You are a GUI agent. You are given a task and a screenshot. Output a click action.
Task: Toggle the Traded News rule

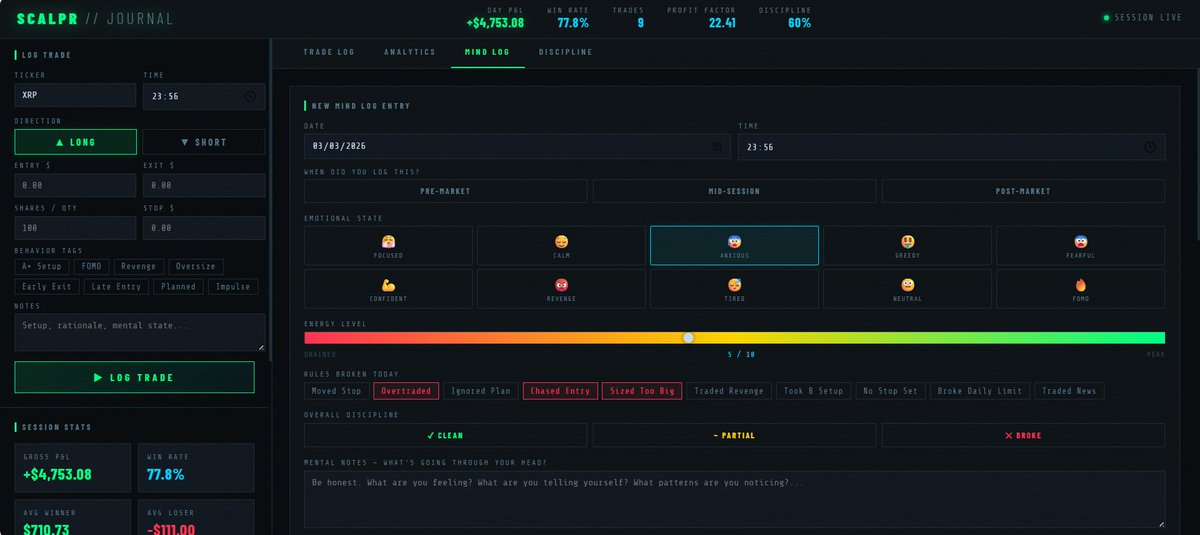1069,391
